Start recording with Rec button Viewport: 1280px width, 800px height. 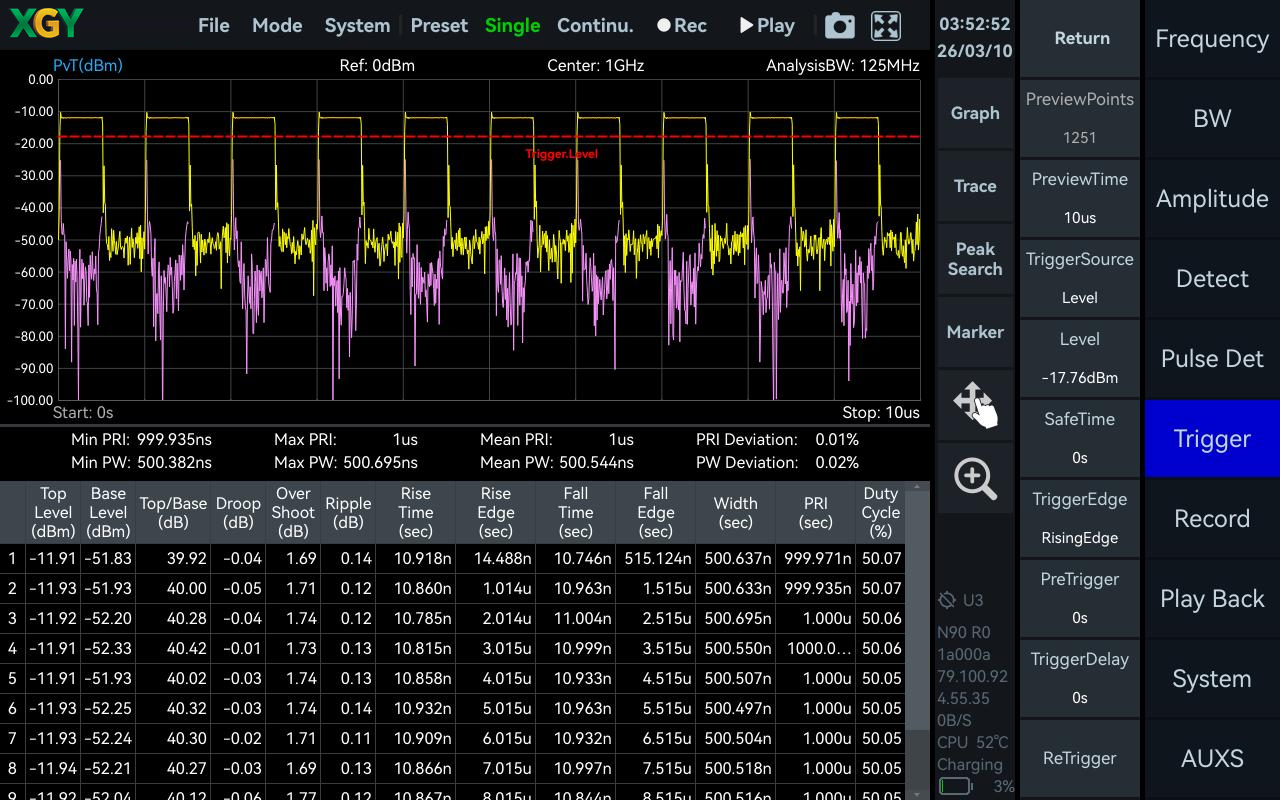(682, 26)
